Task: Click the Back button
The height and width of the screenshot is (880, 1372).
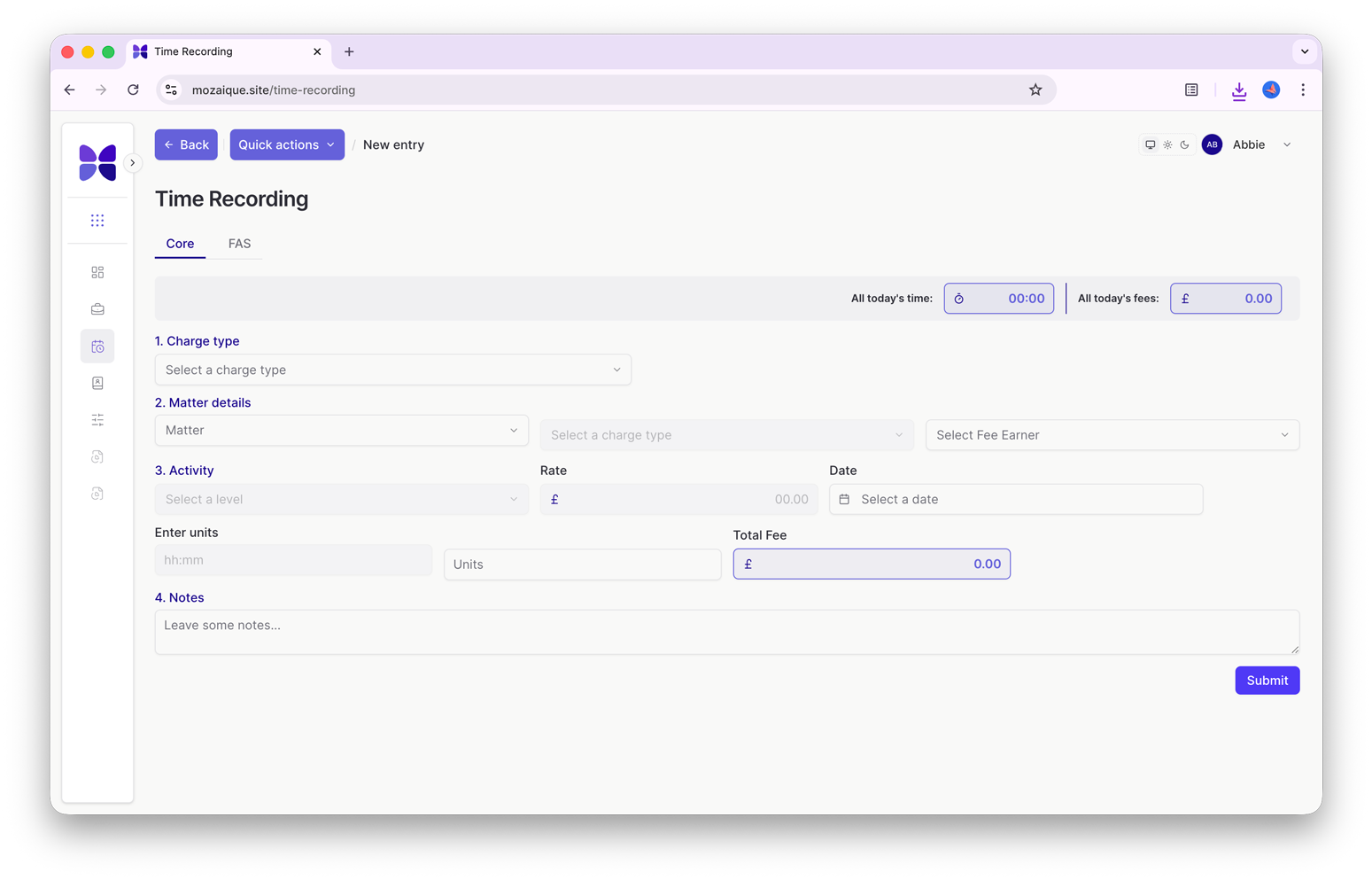Action: [186, 144]
